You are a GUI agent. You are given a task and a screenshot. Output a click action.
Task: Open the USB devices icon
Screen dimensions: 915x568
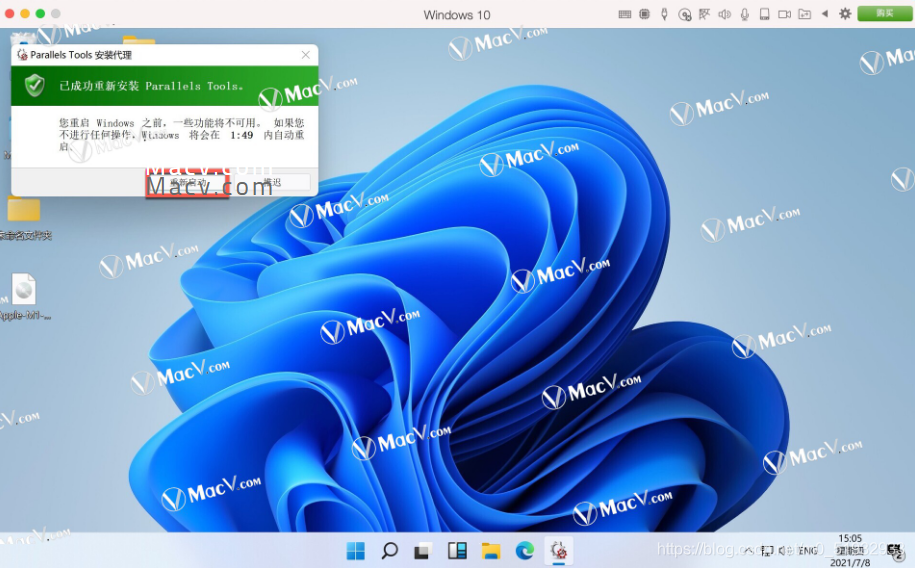[x=664, y=14]
